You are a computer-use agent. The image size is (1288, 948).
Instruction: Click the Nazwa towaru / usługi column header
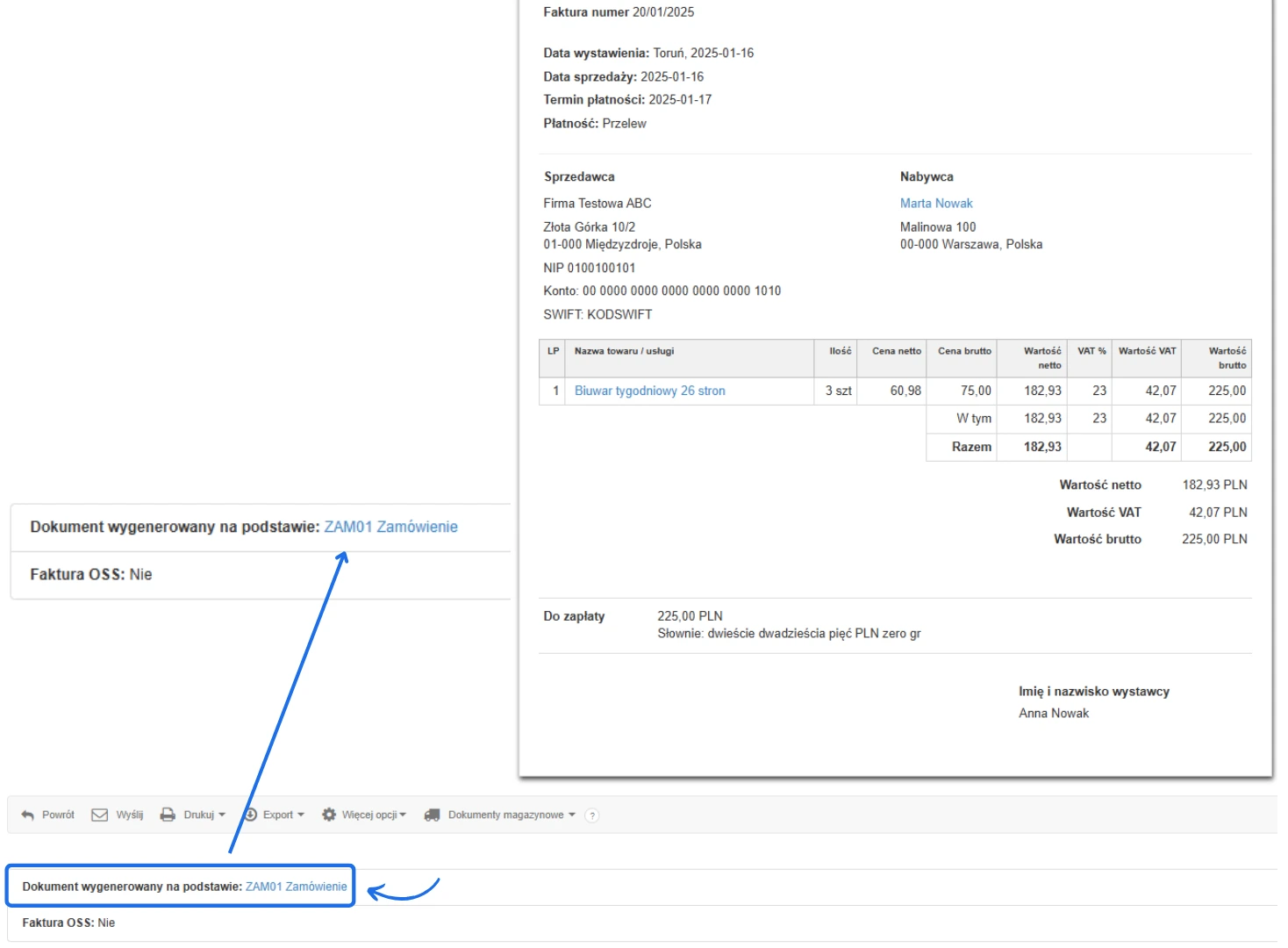click(x=690, y=358)
